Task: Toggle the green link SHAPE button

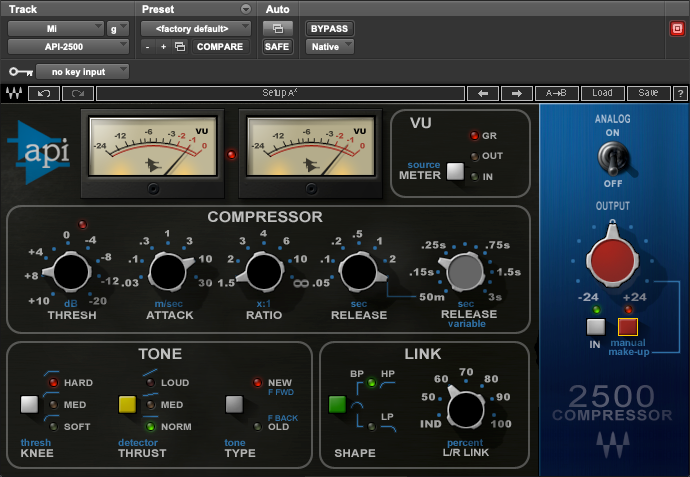Action: click(x=338, y=404)
